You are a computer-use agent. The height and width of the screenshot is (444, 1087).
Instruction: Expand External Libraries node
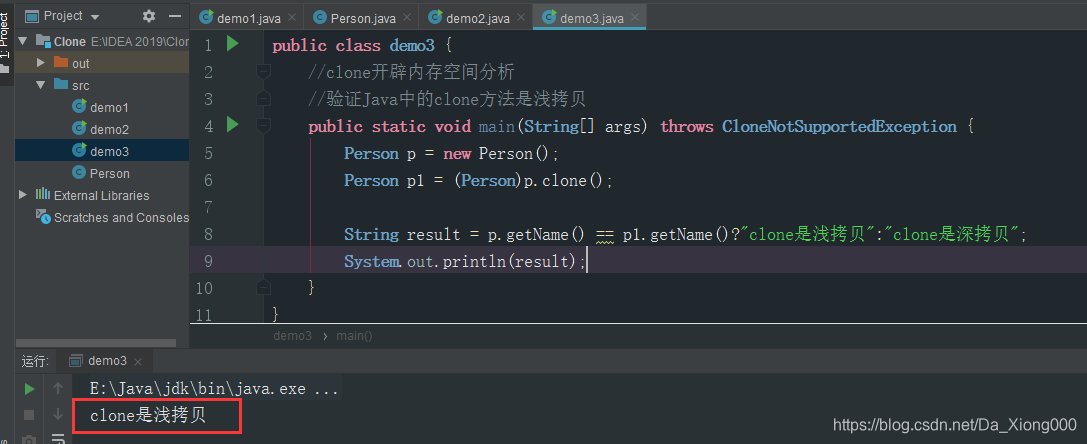click(22, 195)
